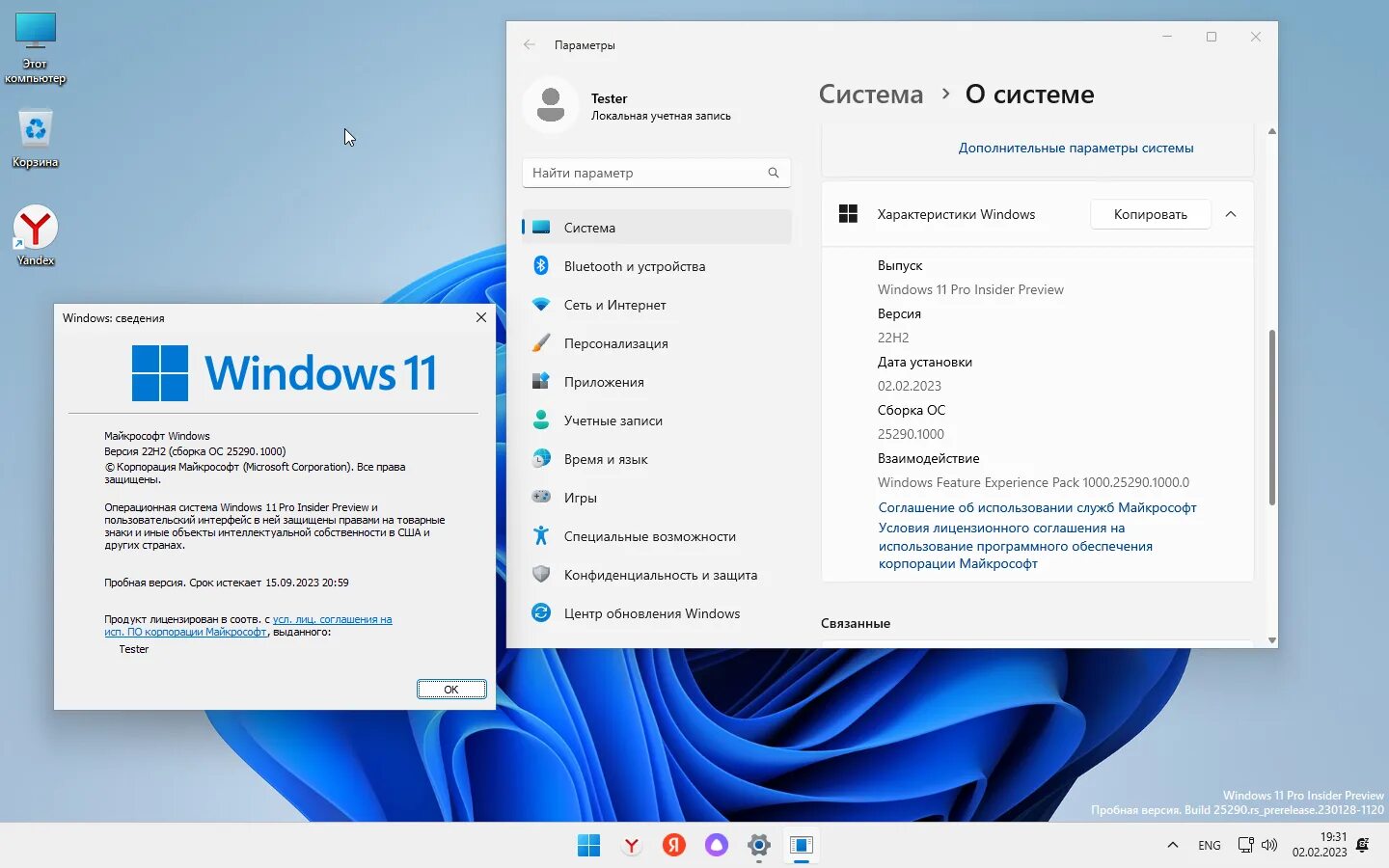The width and height of the screenshot is (1389, 868).
Task: Click the scroll up arrow in Settings
Action: pyautogui.click(x=1271, y=131)
